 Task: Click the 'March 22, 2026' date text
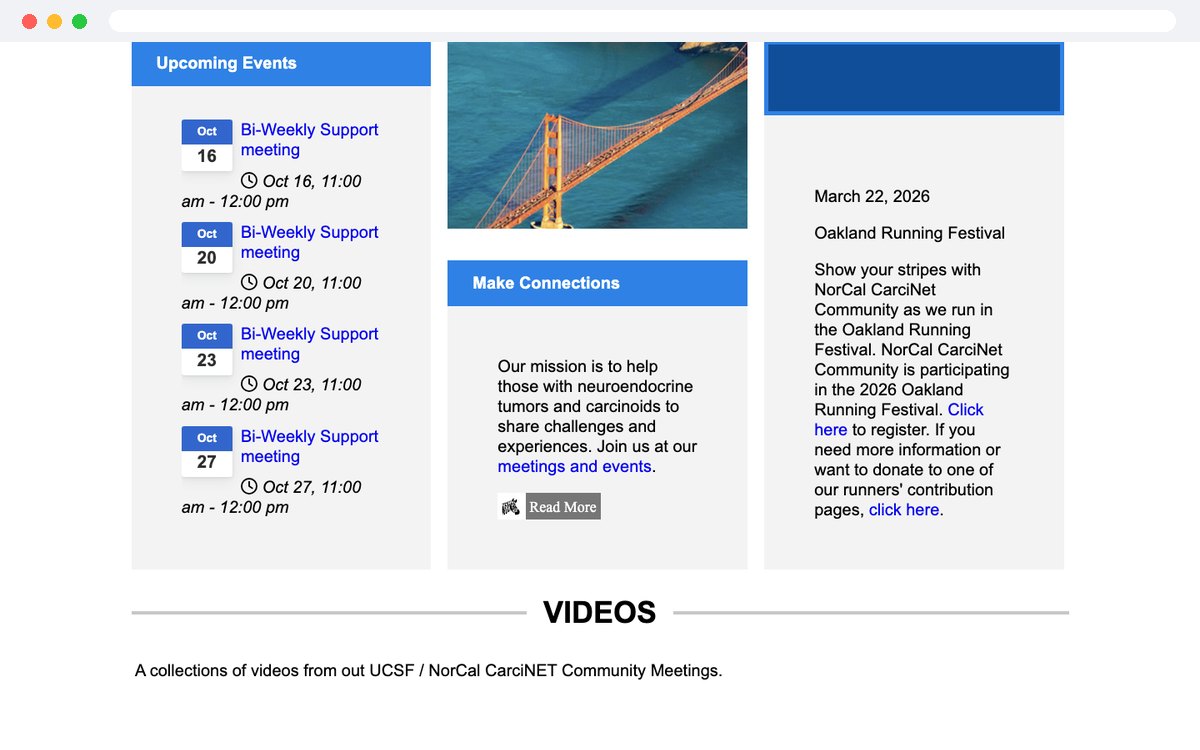(x=872, y=196)
